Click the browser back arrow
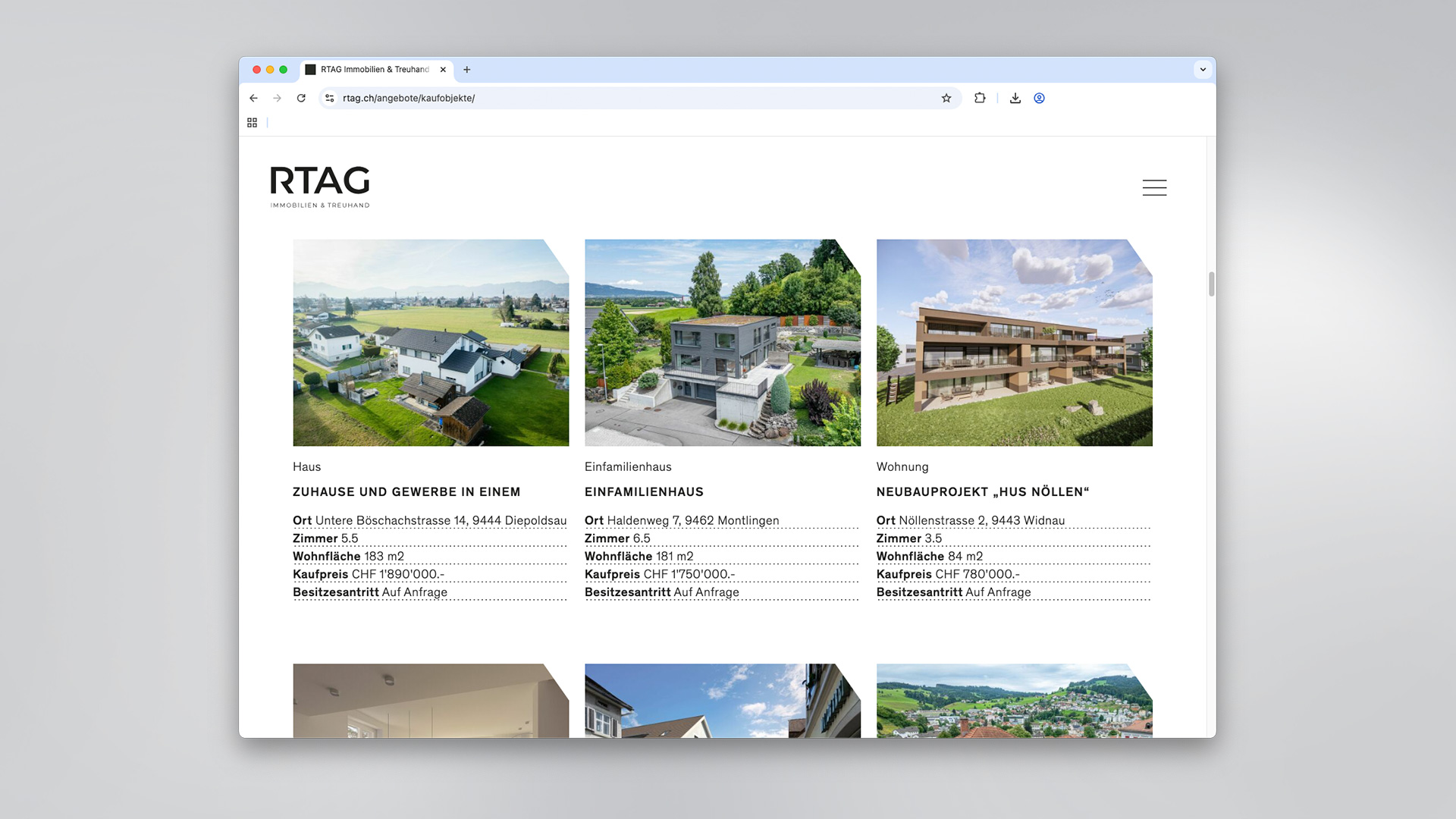The width and height of the screenshot is (1456, 819). [253, 98]
